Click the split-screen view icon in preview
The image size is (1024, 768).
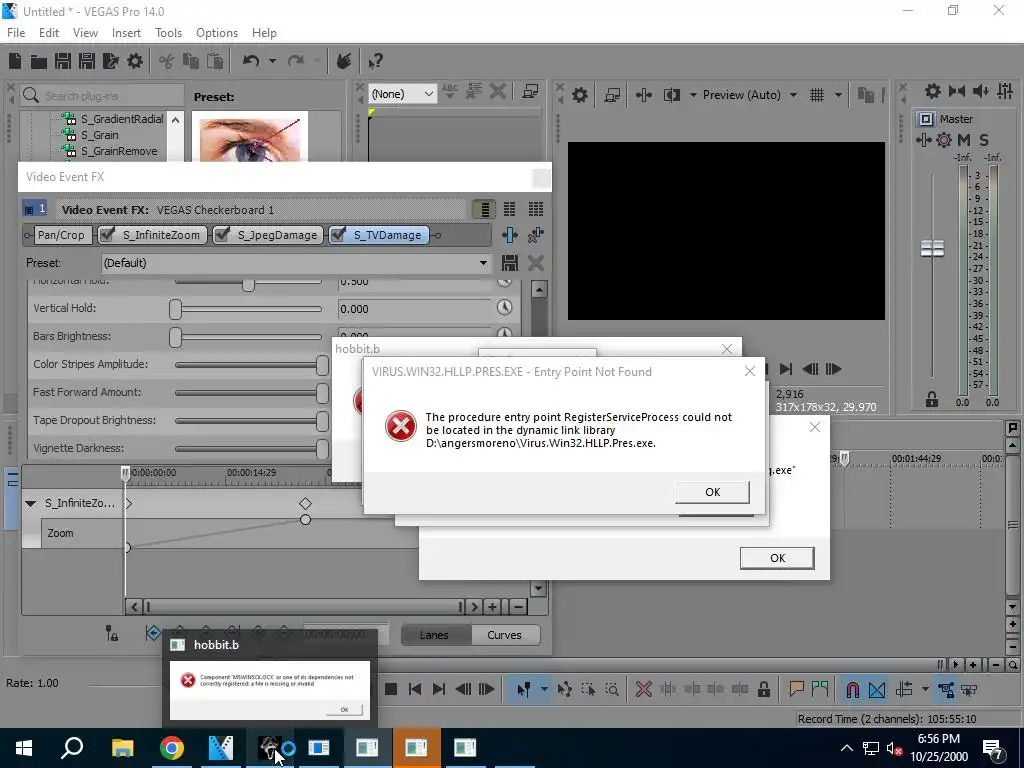[x=672, y=95]
